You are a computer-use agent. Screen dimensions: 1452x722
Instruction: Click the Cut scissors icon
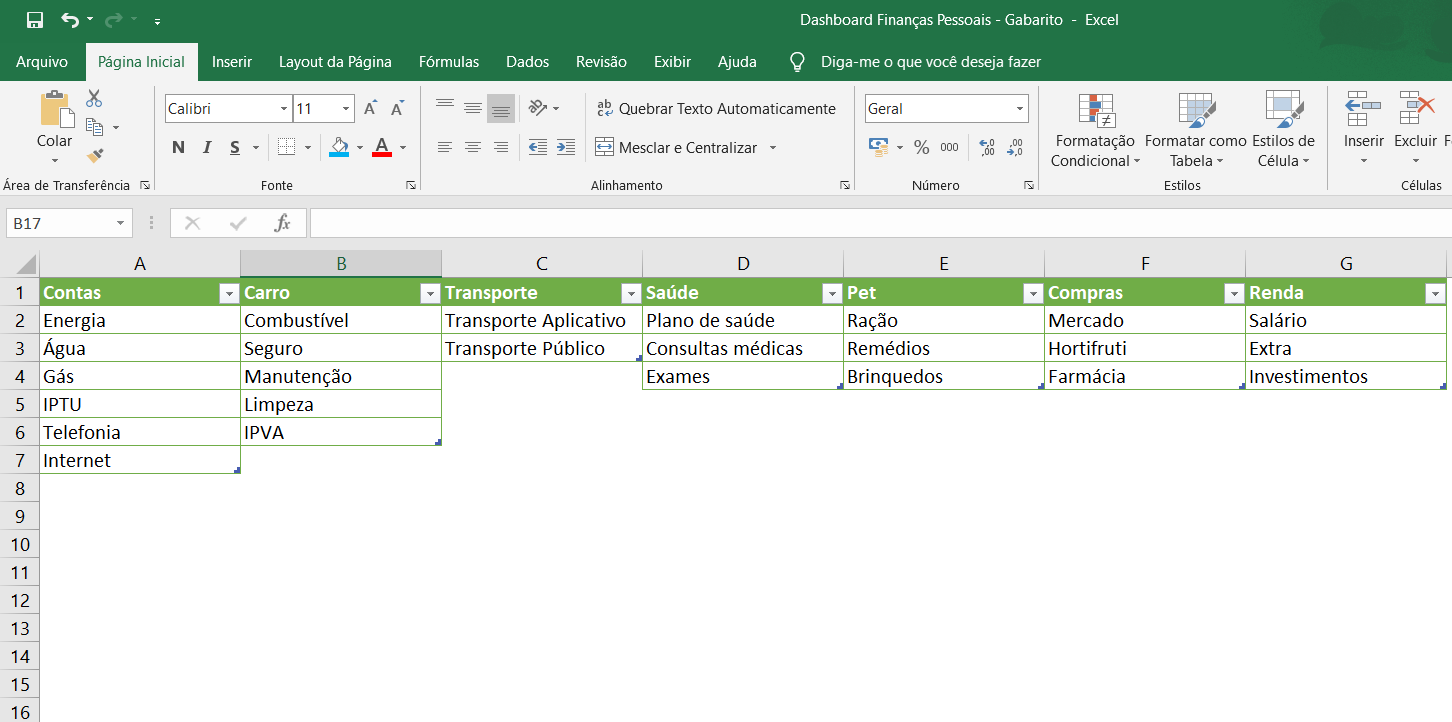click(94, 98)
